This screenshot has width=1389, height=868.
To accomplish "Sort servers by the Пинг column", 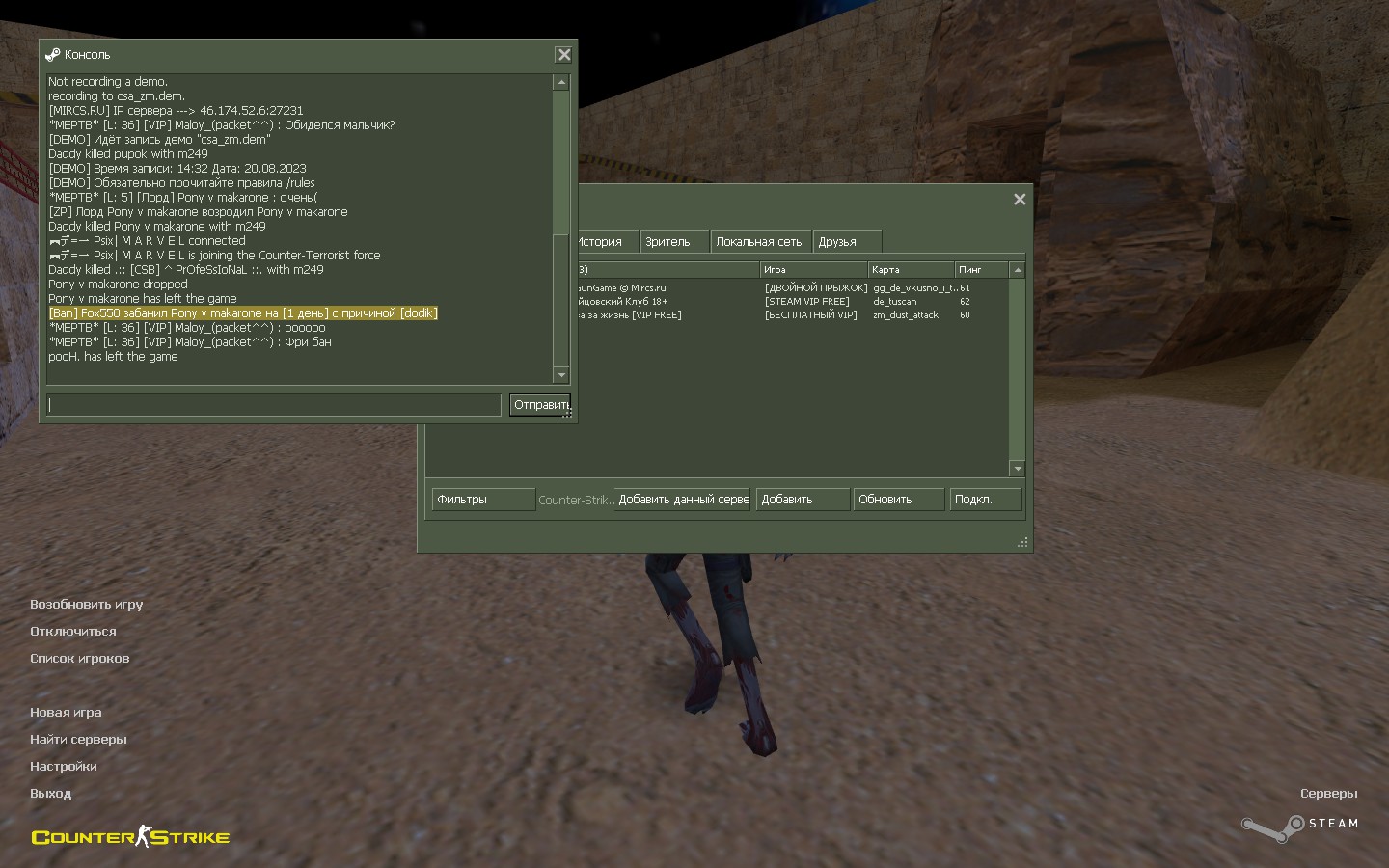I will point(981,270).
